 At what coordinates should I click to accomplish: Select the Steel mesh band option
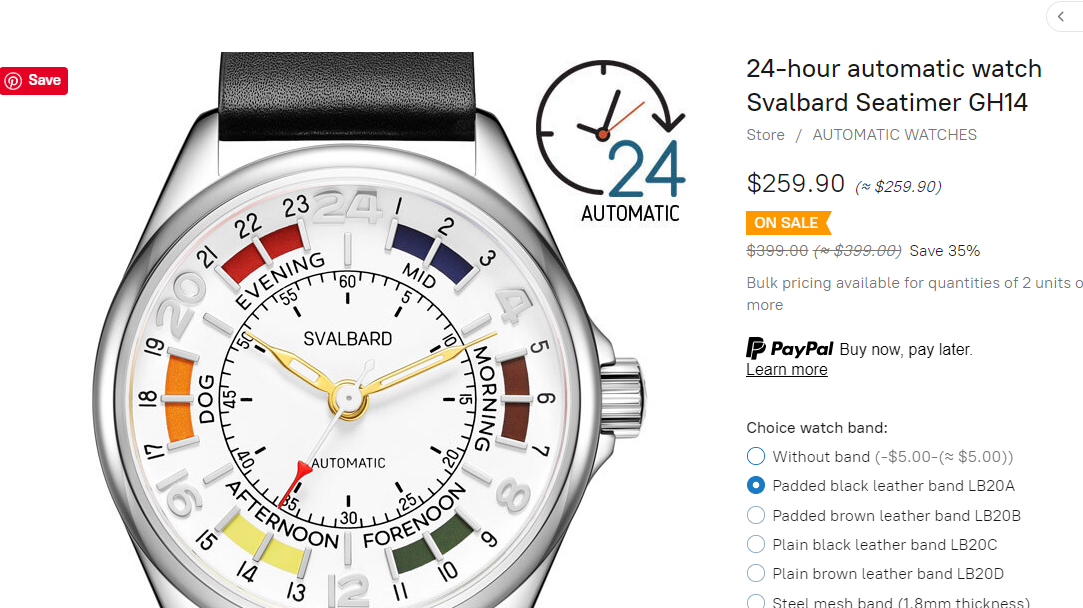(756, 602)
